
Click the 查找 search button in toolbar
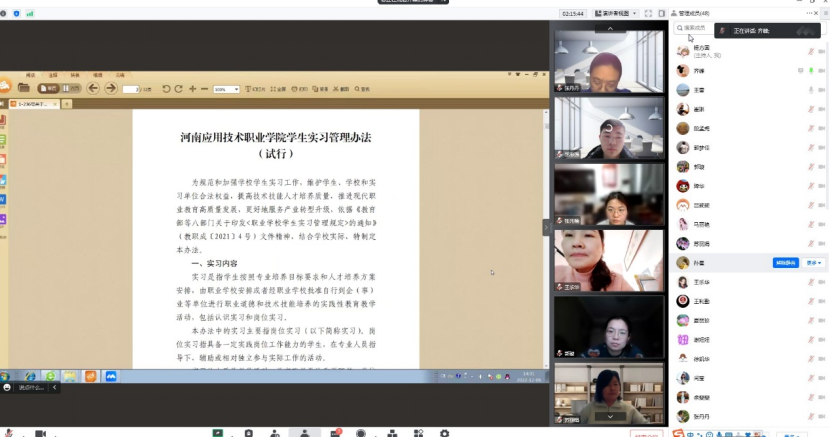point(361,89)
